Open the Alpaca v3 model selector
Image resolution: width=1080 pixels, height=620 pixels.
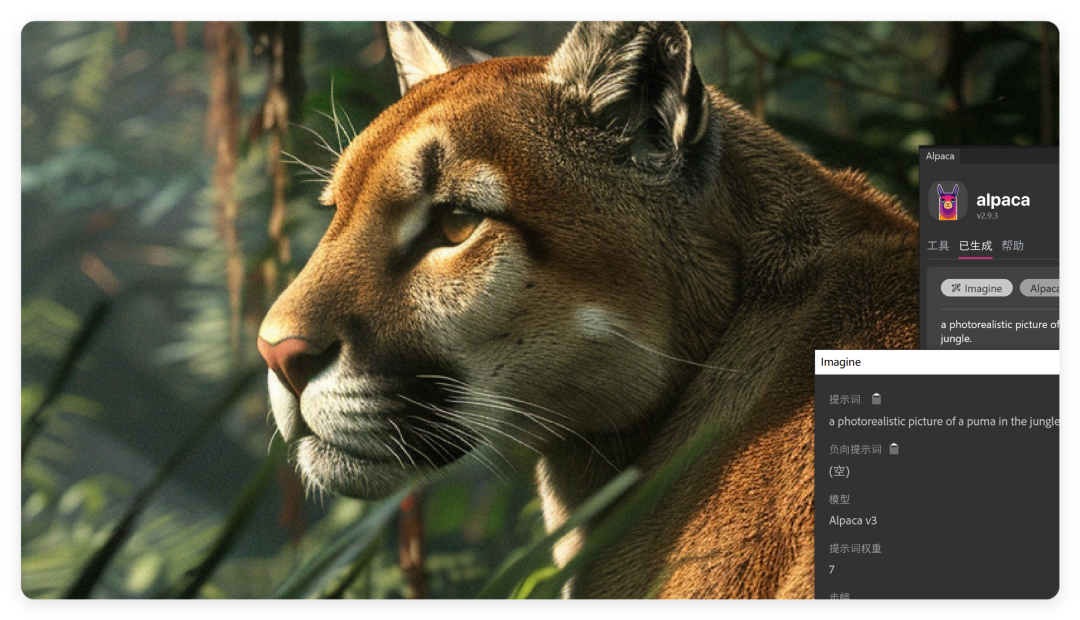(855, 520)
